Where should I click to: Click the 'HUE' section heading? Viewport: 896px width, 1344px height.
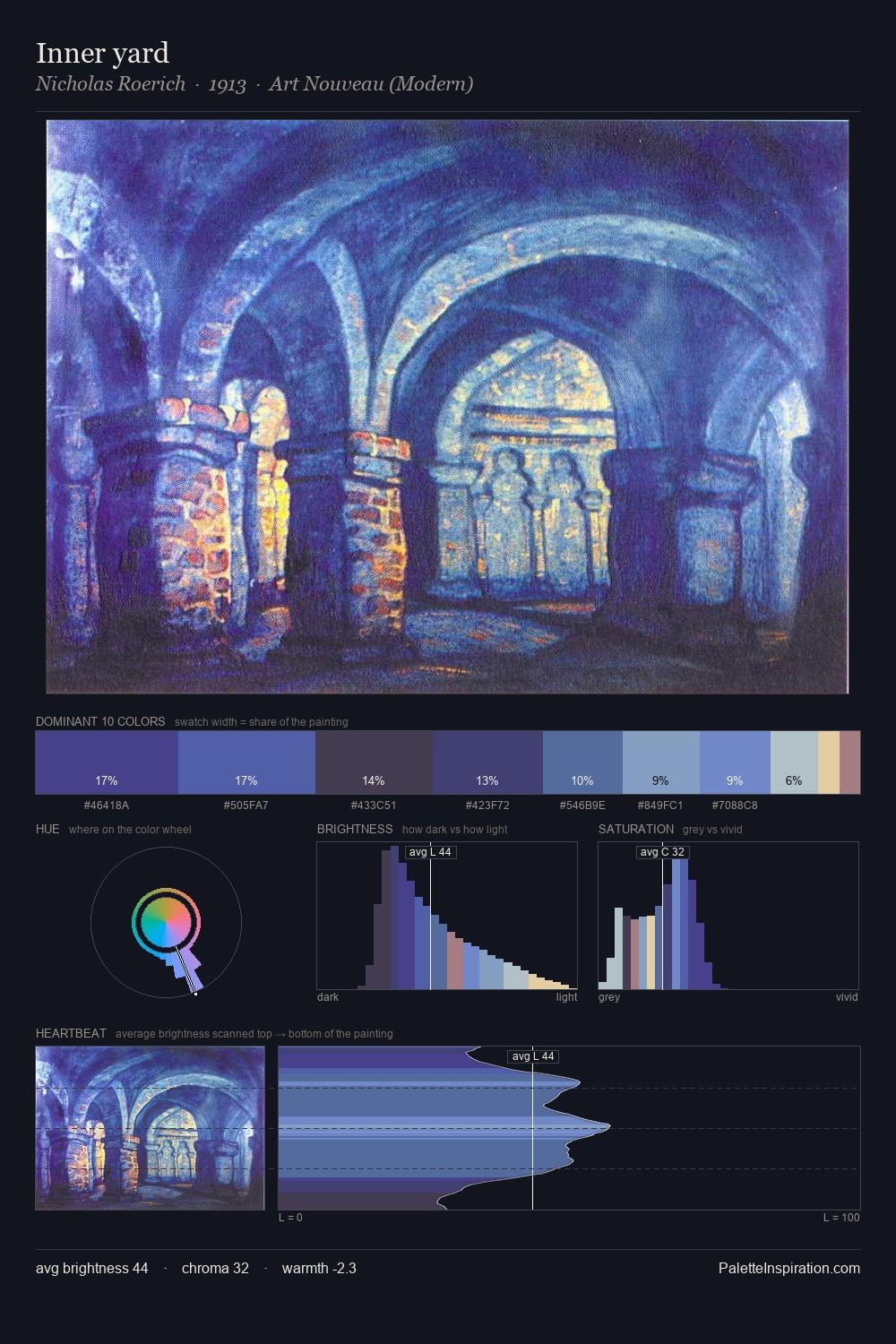click(47, 829)
